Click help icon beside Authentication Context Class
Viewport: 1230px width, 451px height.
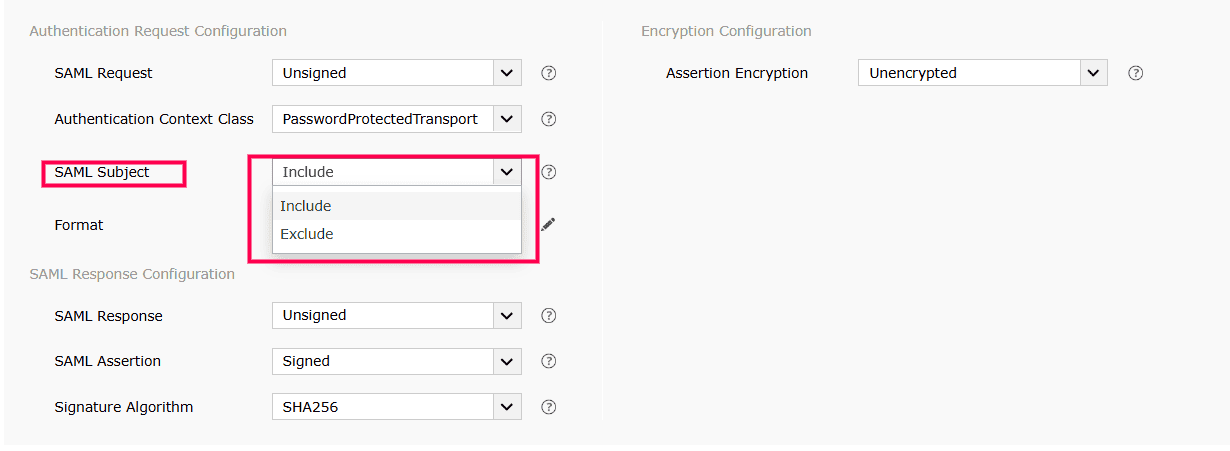click(548, 119)
